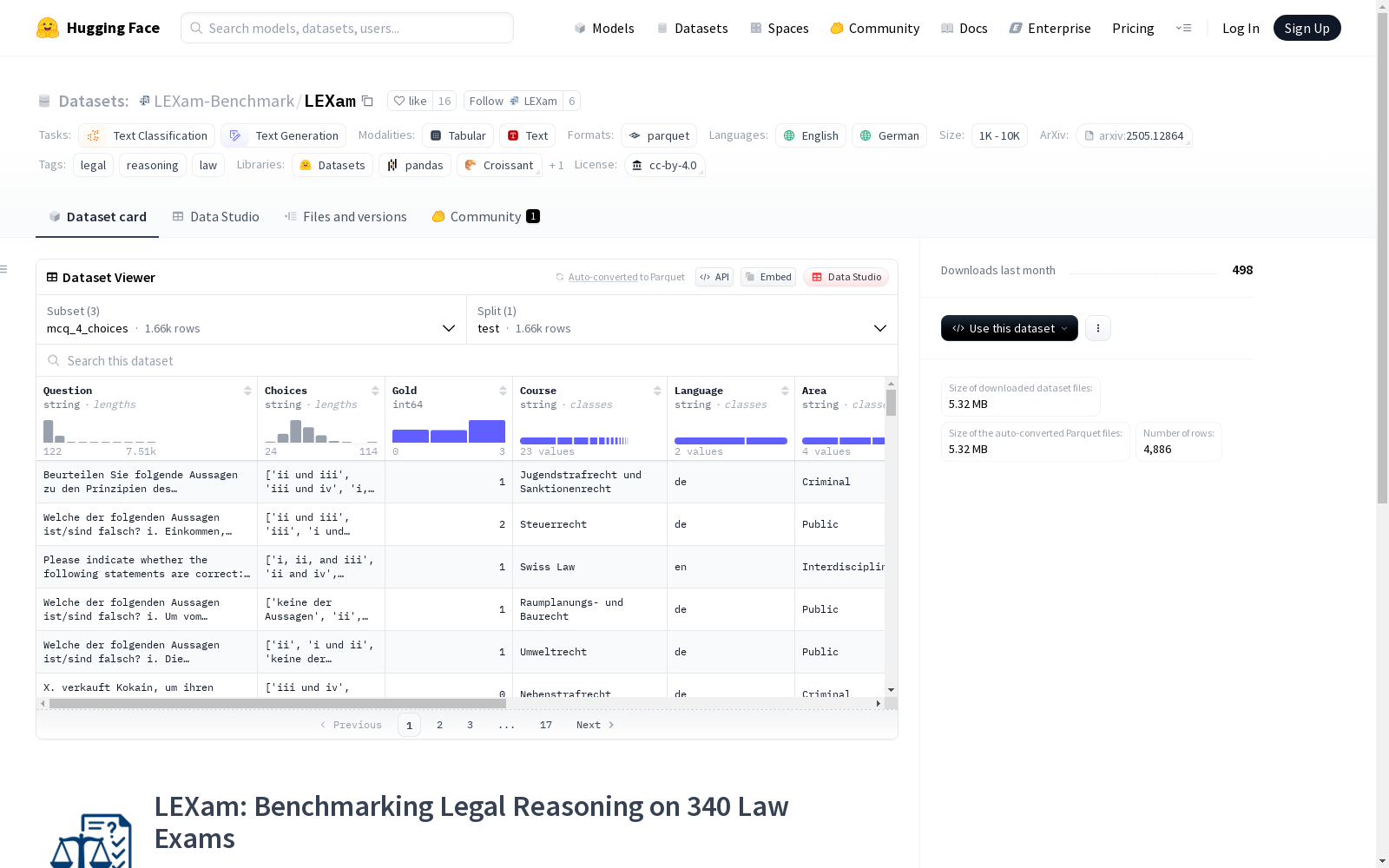Click Next page in the viewer pagination
The width and height of the screenshot is (1389, 868).
point(596,725)
